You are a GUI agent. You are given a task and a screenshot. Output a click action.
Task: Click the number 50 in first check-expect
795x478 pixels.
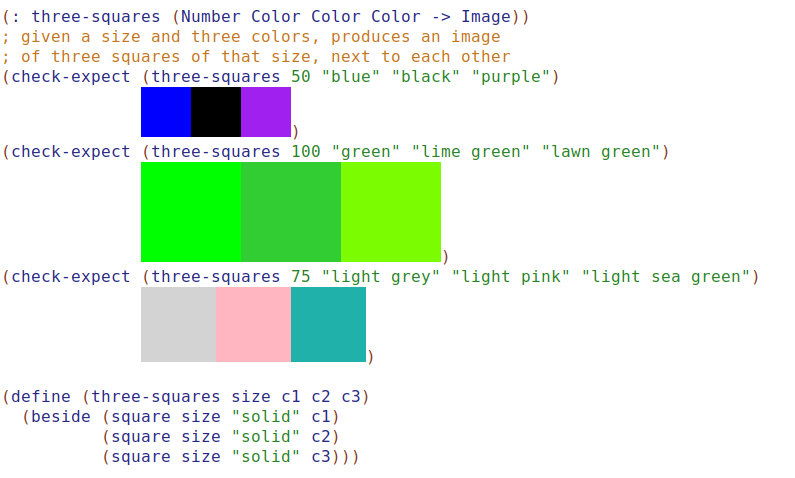coord(301,77)
